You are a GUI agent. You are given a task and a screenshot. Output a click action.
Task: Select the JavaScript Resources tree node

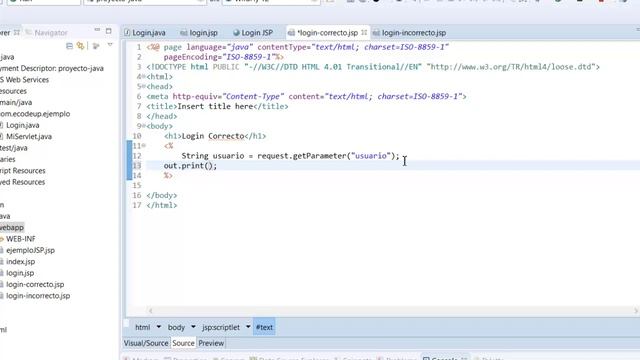(x=23, y=171)
